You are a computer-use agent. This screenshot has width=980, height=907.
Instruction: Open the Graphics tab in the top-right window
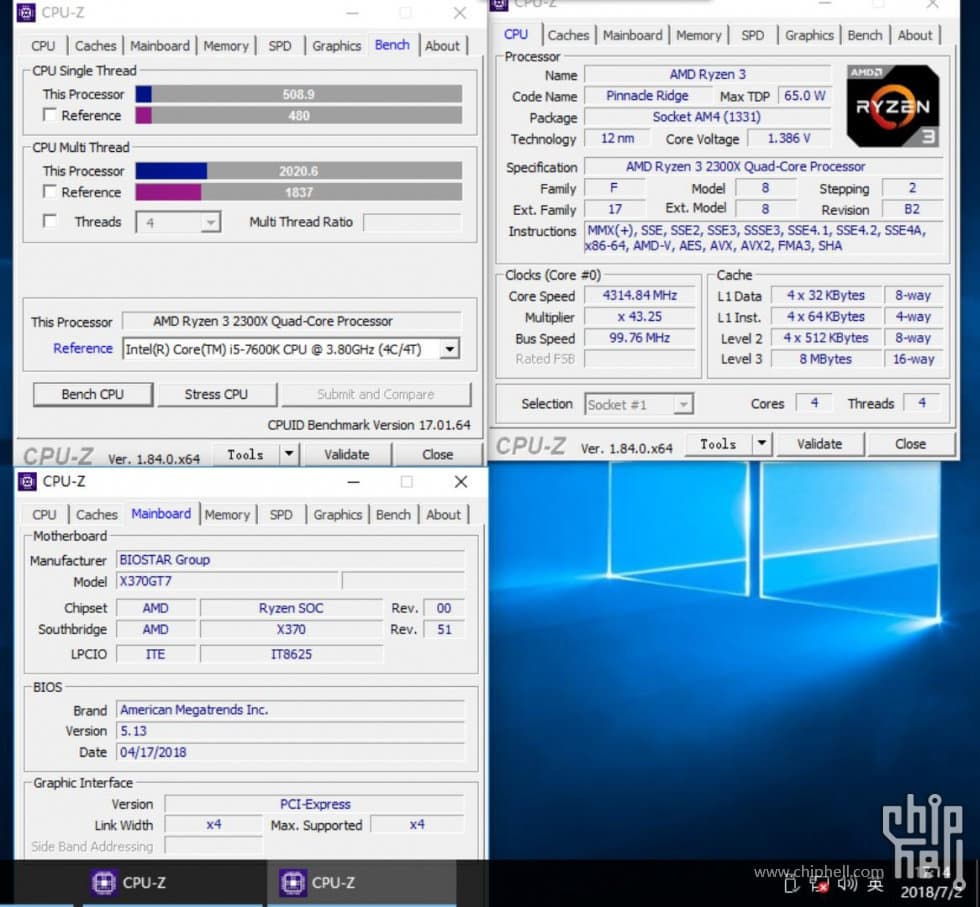(x=809, y=35)
